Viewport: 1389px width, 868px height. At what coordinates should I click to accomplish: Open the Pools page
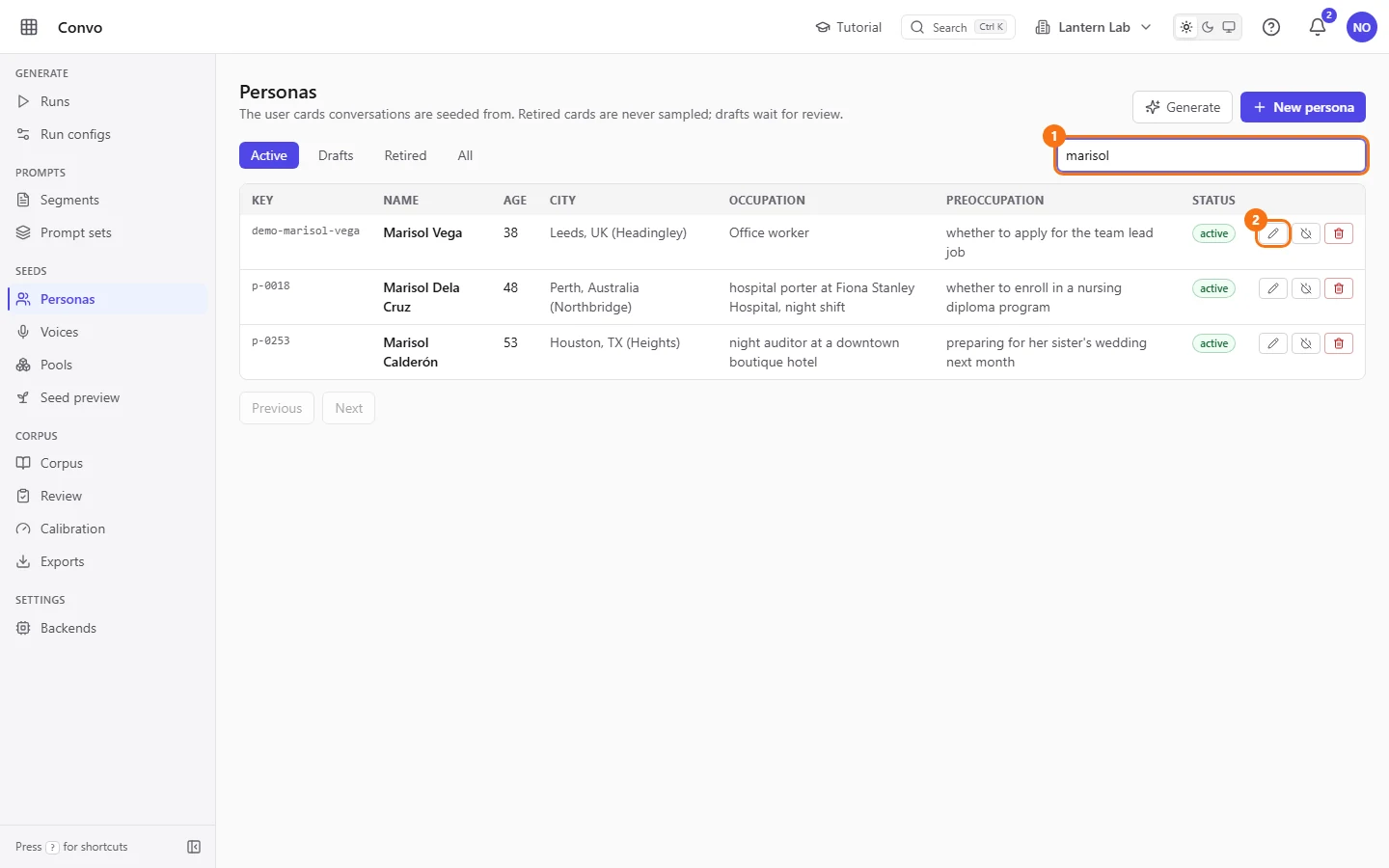(107, 365)
